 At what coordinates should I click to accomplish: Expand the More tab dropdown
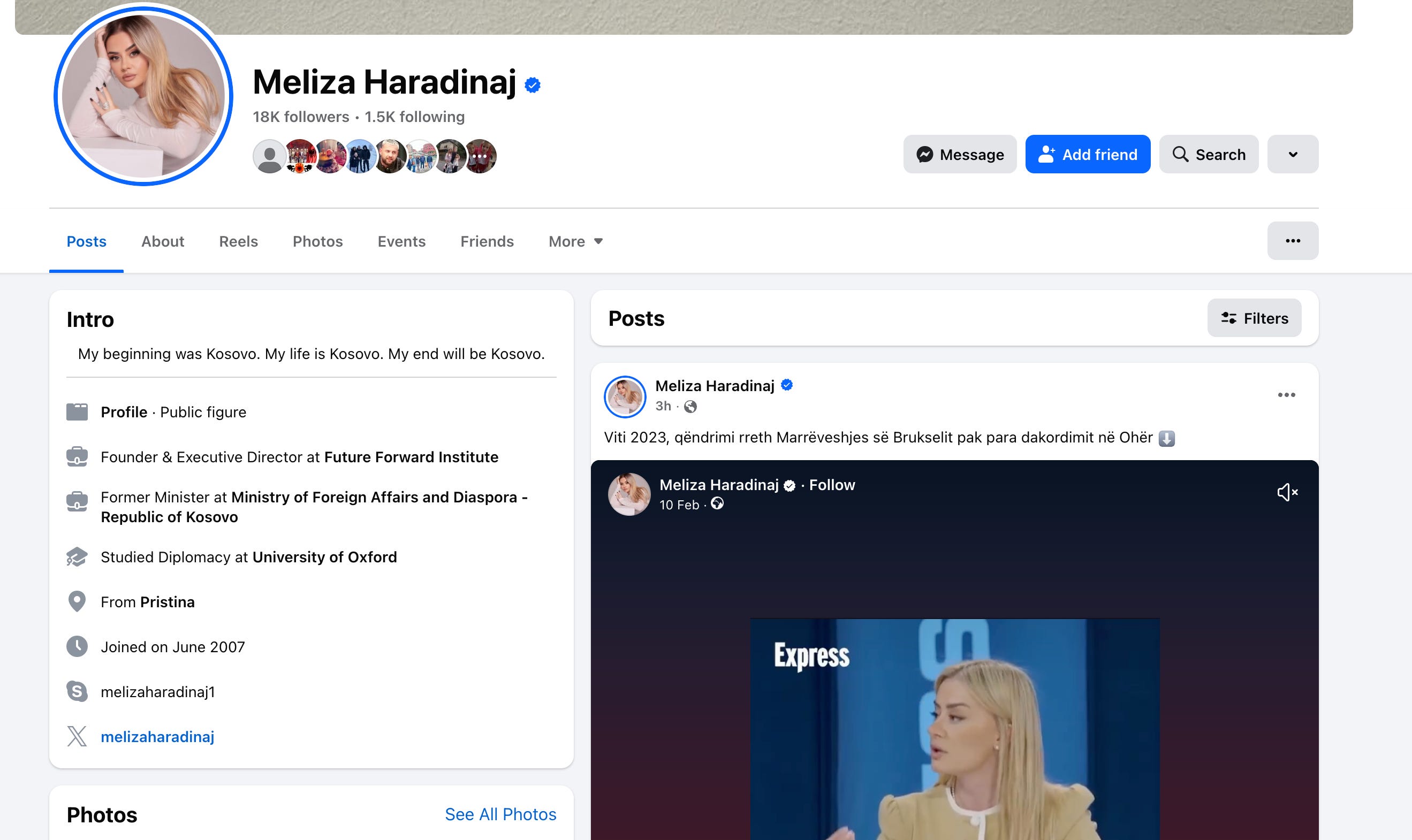[x=575, y=242]
